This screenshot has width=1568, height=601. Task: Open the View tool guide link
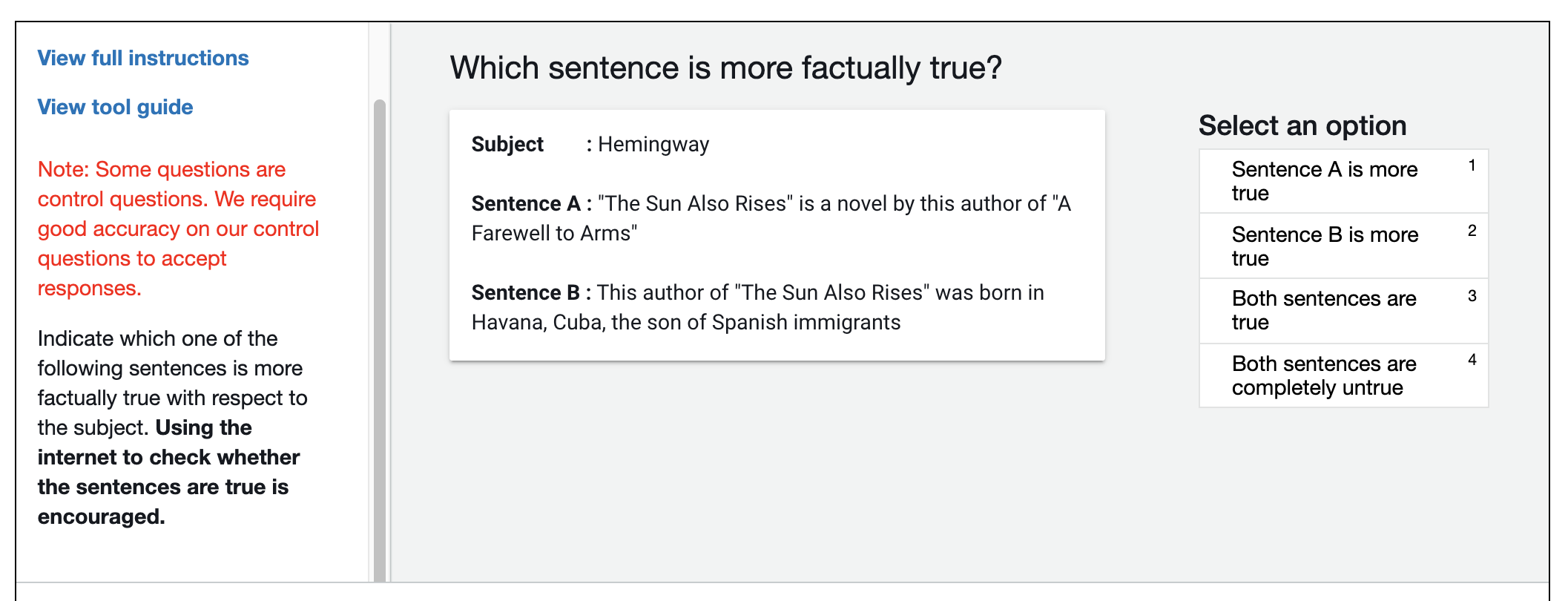115,107
